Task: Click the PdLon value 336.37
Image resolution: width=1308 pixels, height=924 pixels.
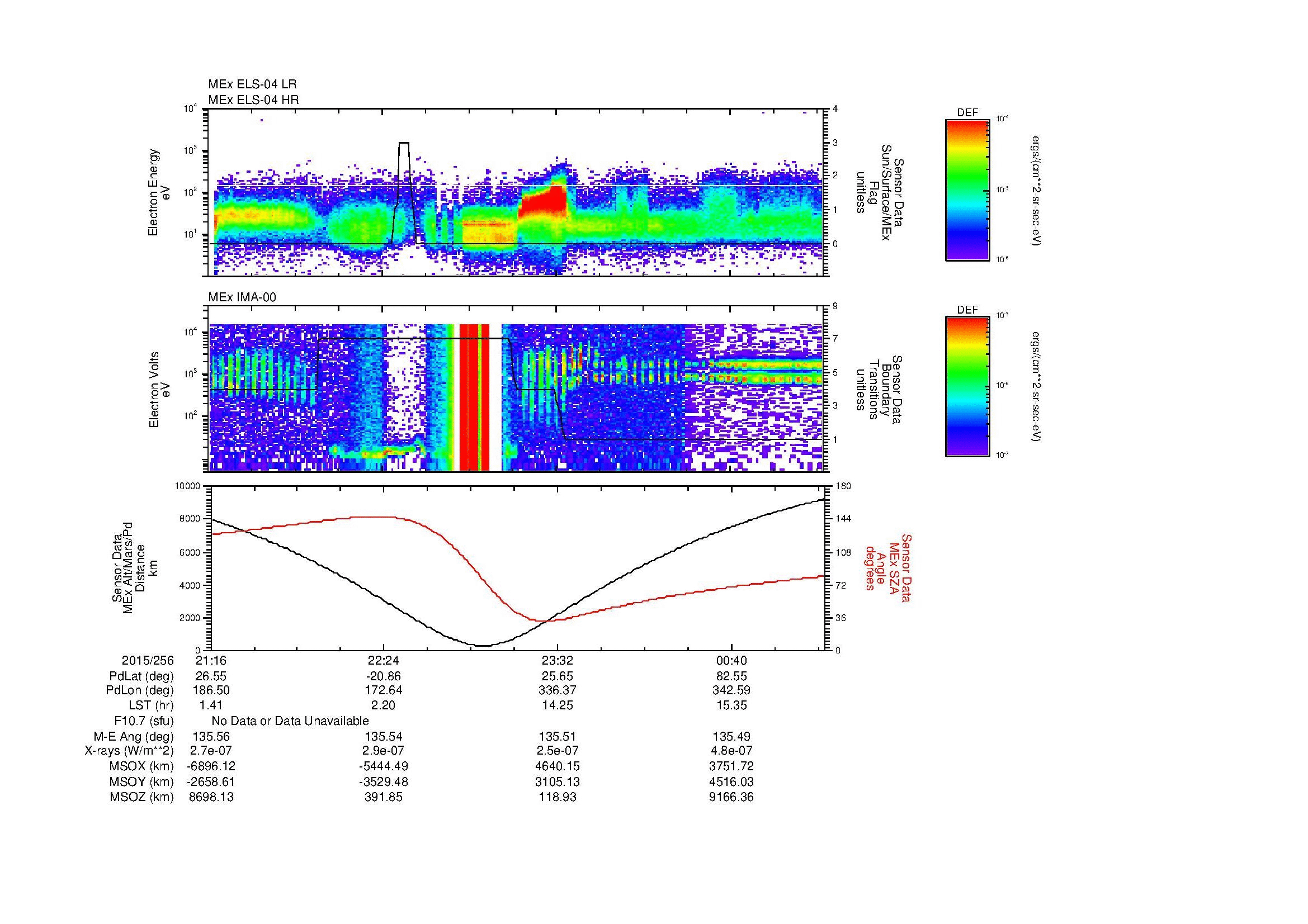Action: (x=557, y=690)
